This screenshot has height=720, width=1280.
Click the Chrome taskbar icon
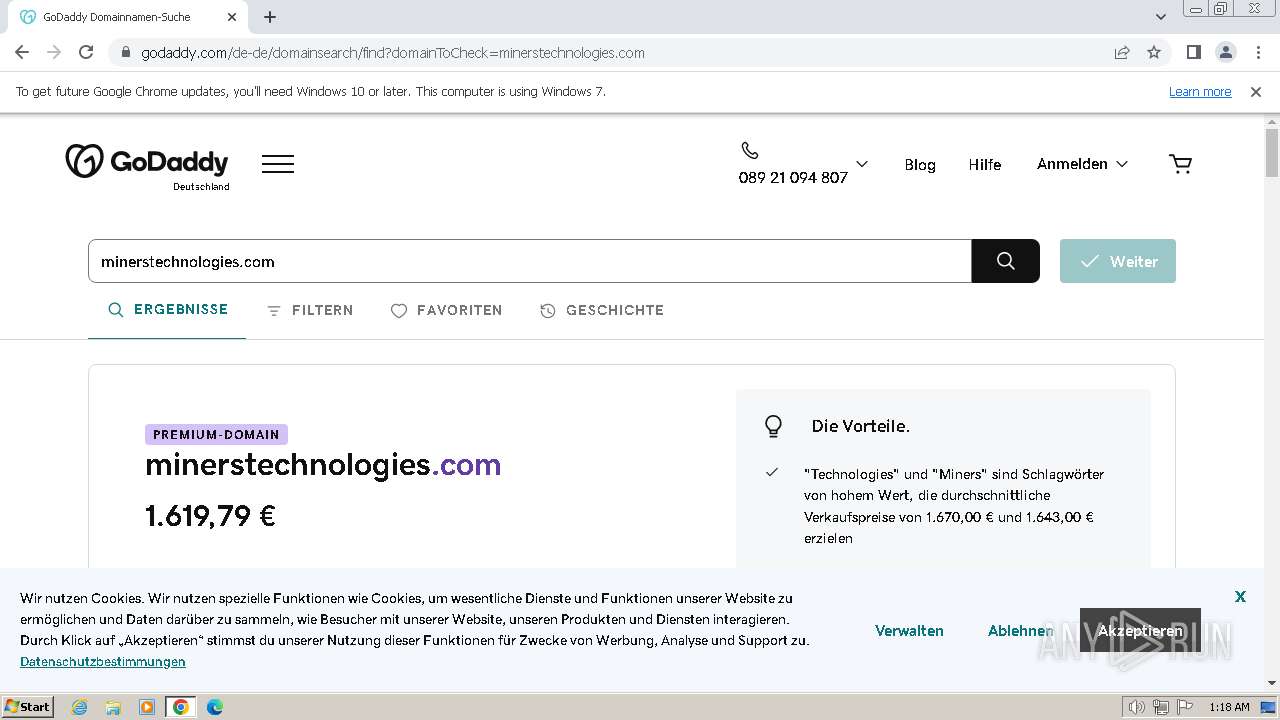click(181, 707)
